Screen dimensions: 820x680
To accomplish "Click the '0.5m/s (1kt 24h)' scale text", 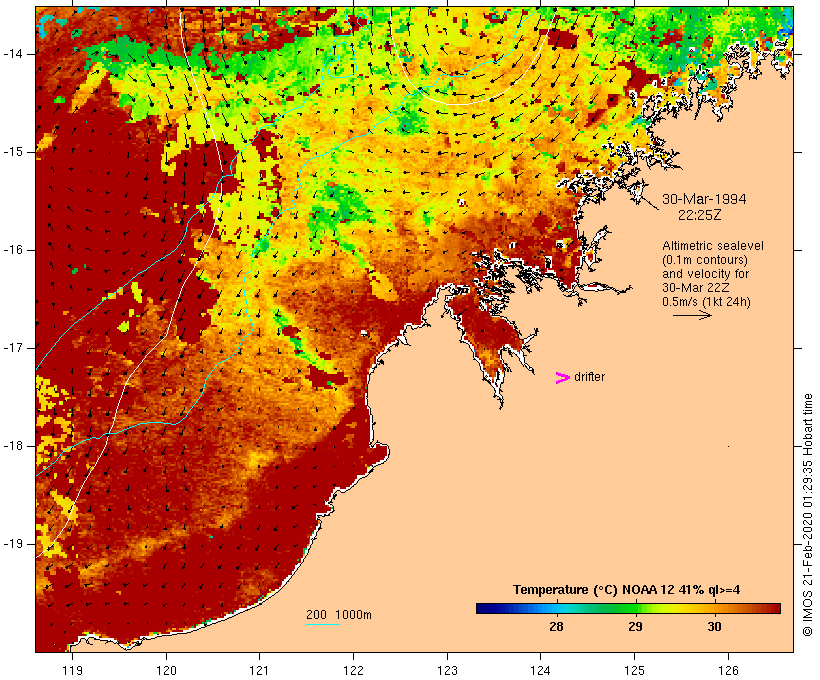I will [706, 302].
